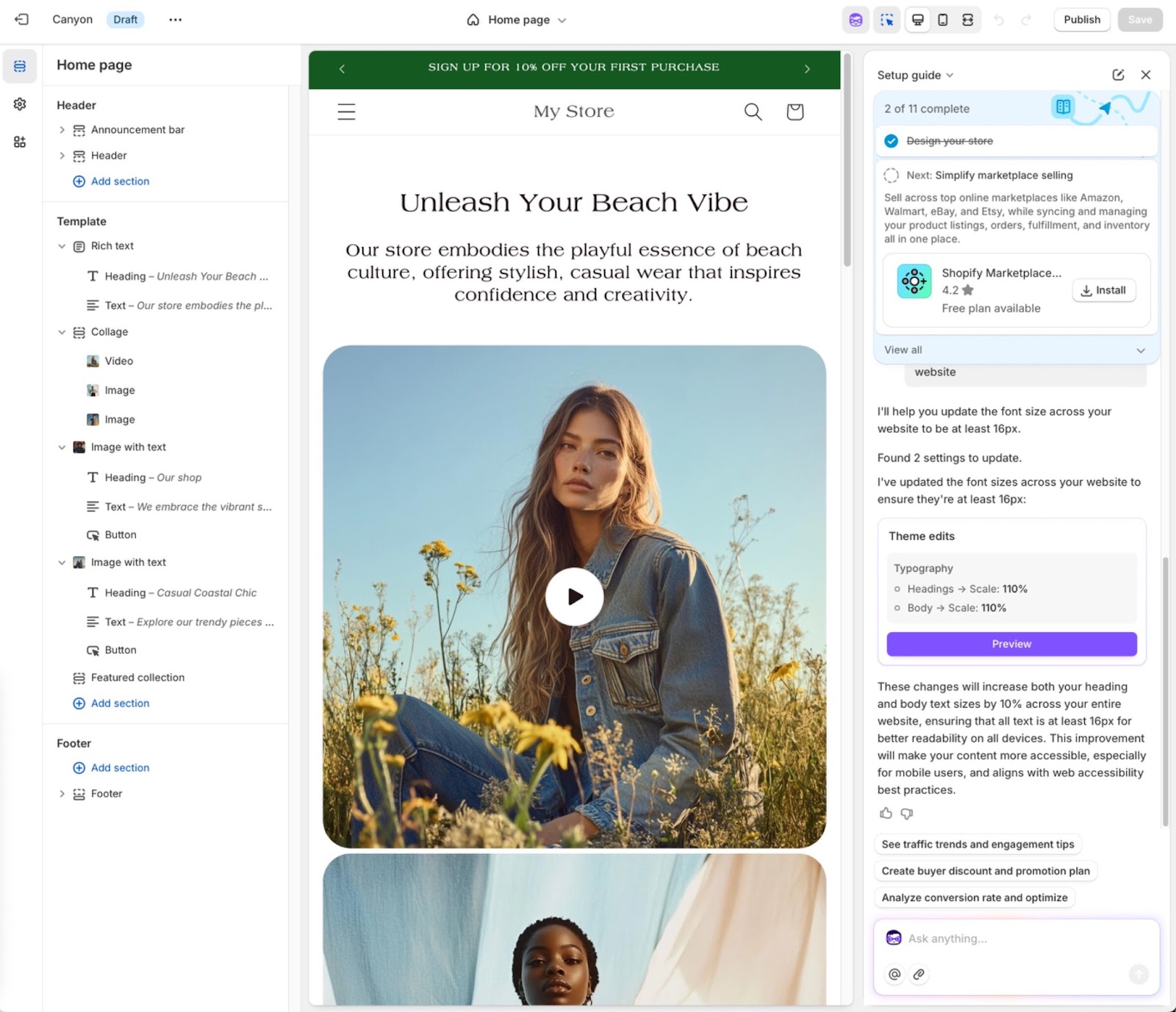Click the Publish button

[1081, 20]
